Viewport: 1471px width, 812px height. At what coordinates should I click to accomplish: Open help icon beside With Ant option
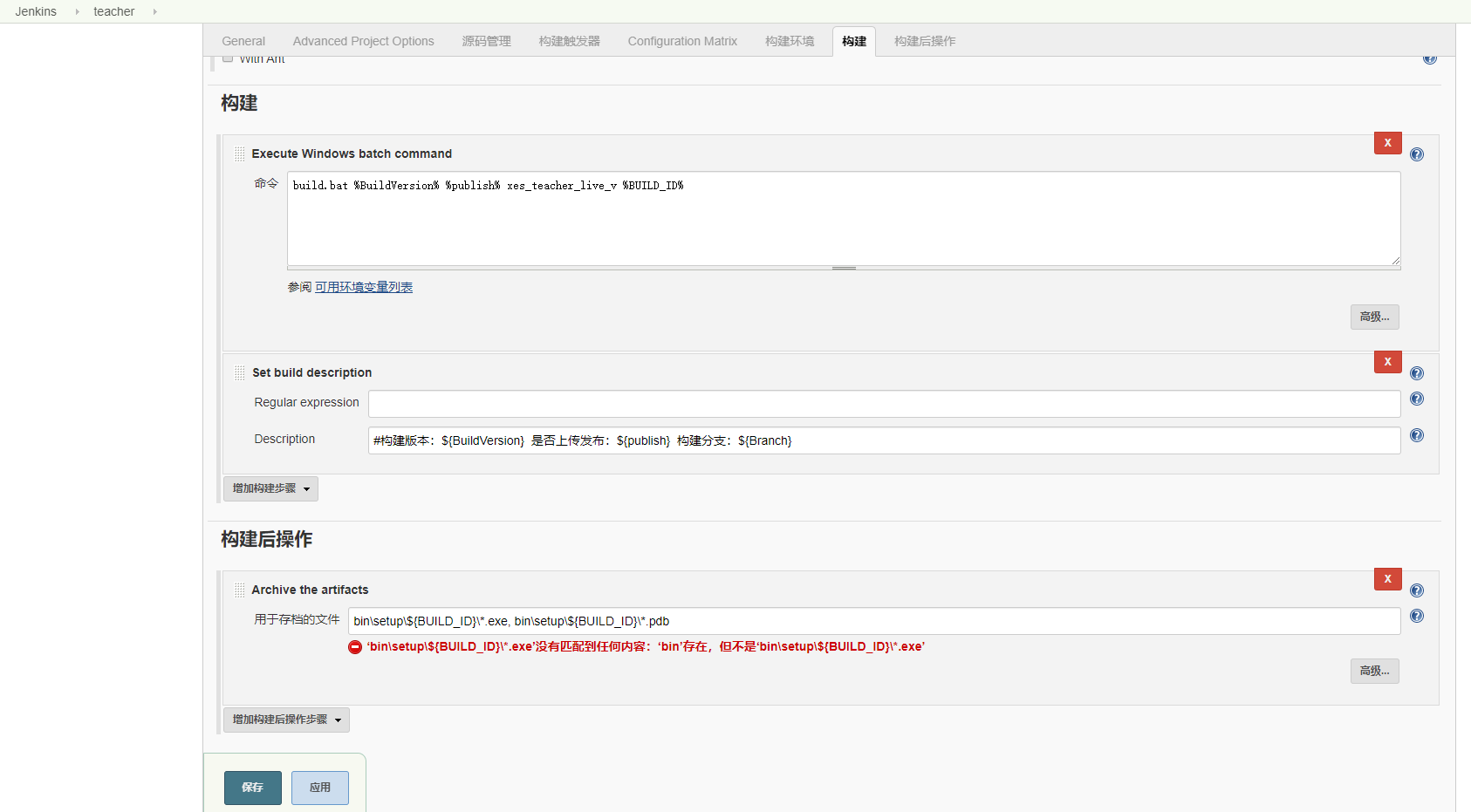[x=1430, y=59]
